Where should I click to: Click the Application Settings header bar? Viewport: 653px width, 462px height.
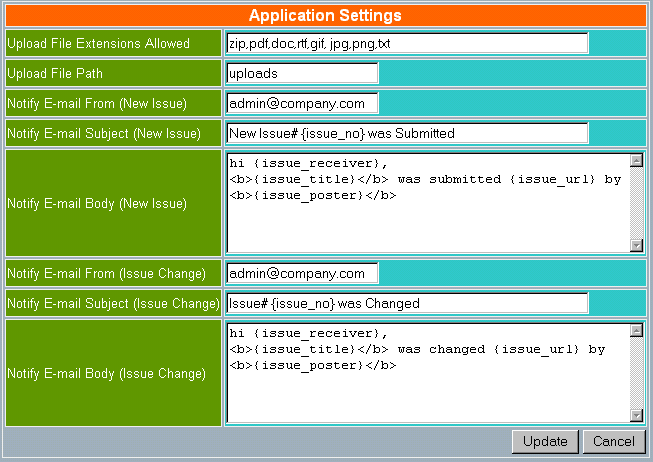point(325,15)
